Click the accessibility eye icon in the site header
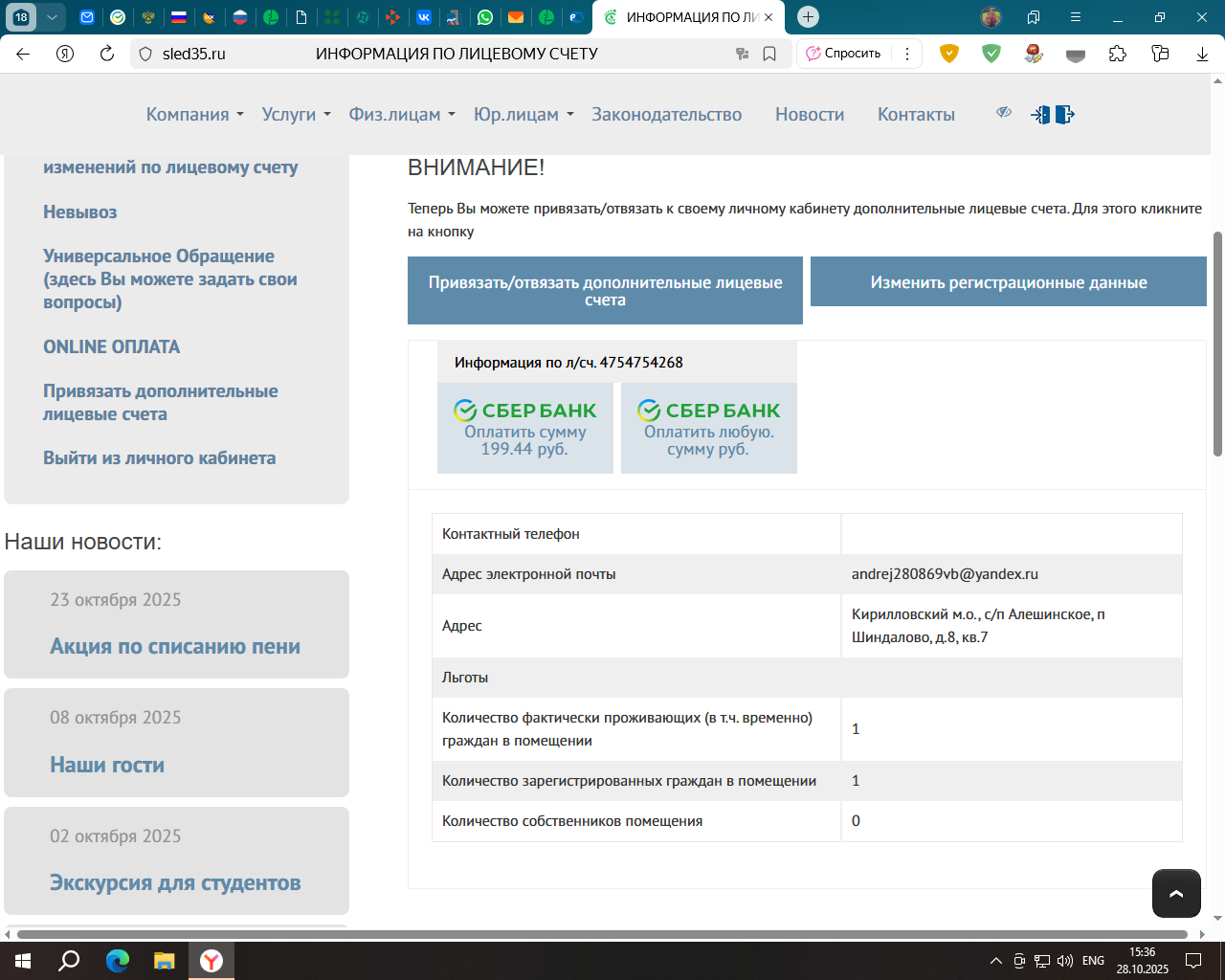The image size is (1225, 980). click(1004, 113)
